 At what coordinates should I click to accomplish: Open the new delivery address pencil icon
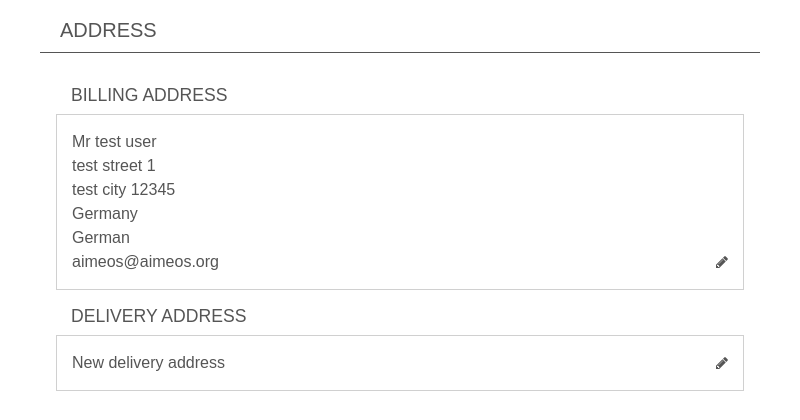coord(721,363)
